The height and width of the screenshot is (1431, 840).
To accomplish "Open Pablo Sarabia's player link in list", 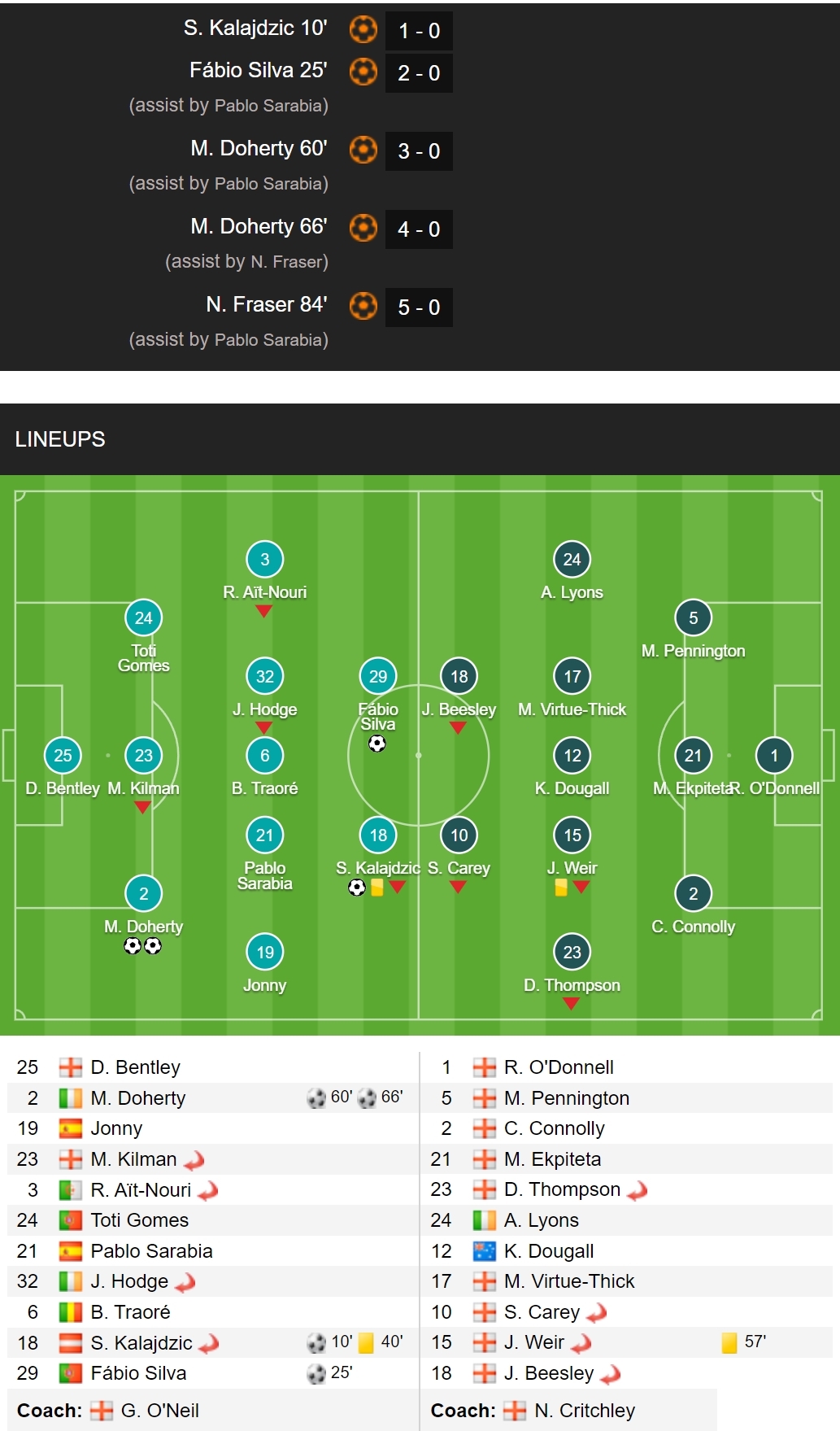I will point(151,1251).
